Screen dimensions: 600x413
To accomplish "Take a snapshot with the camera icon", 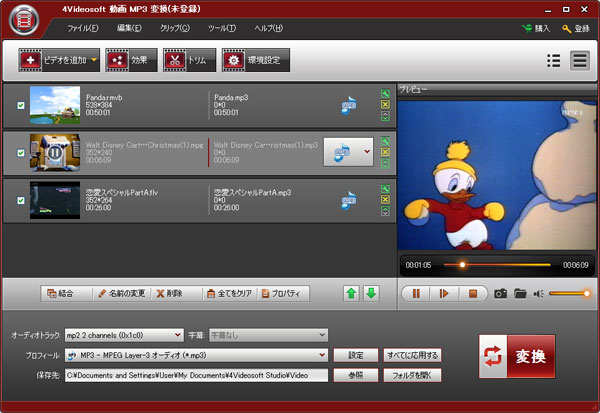I will point(501,294).
